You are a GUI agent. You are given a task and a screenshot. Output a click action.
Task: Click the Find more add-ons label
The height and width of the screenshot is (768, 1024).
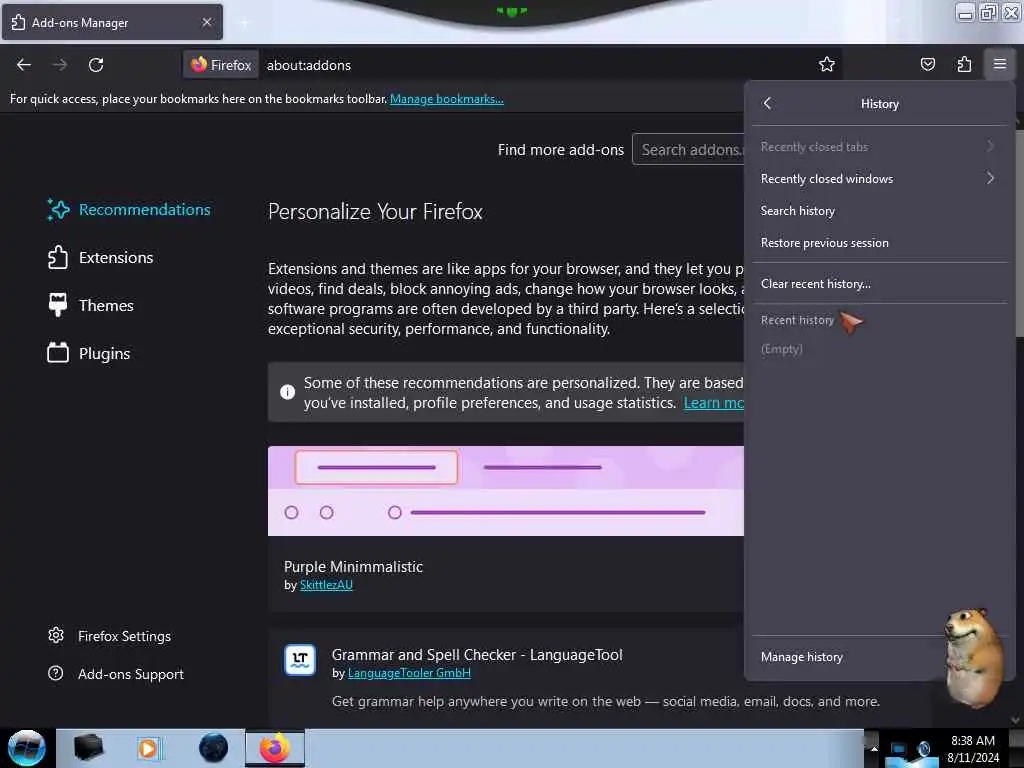tap(560, 150)
